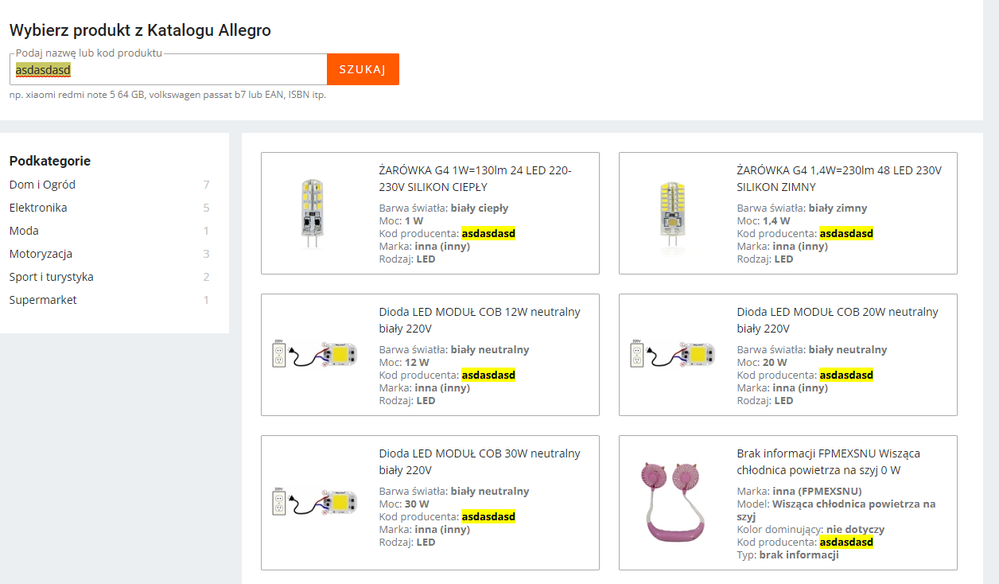
Task: Choose the Moda subcategory
Action: (x=24, y=231)
